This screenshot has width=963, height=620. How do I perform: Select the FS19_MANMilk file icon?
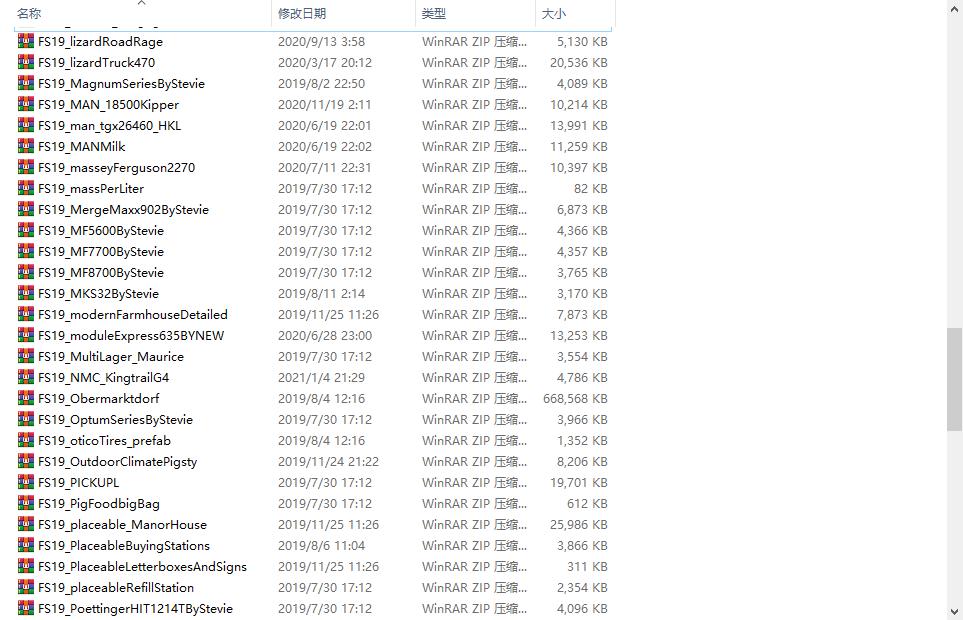pyautogui.click(x=26, y=146)
